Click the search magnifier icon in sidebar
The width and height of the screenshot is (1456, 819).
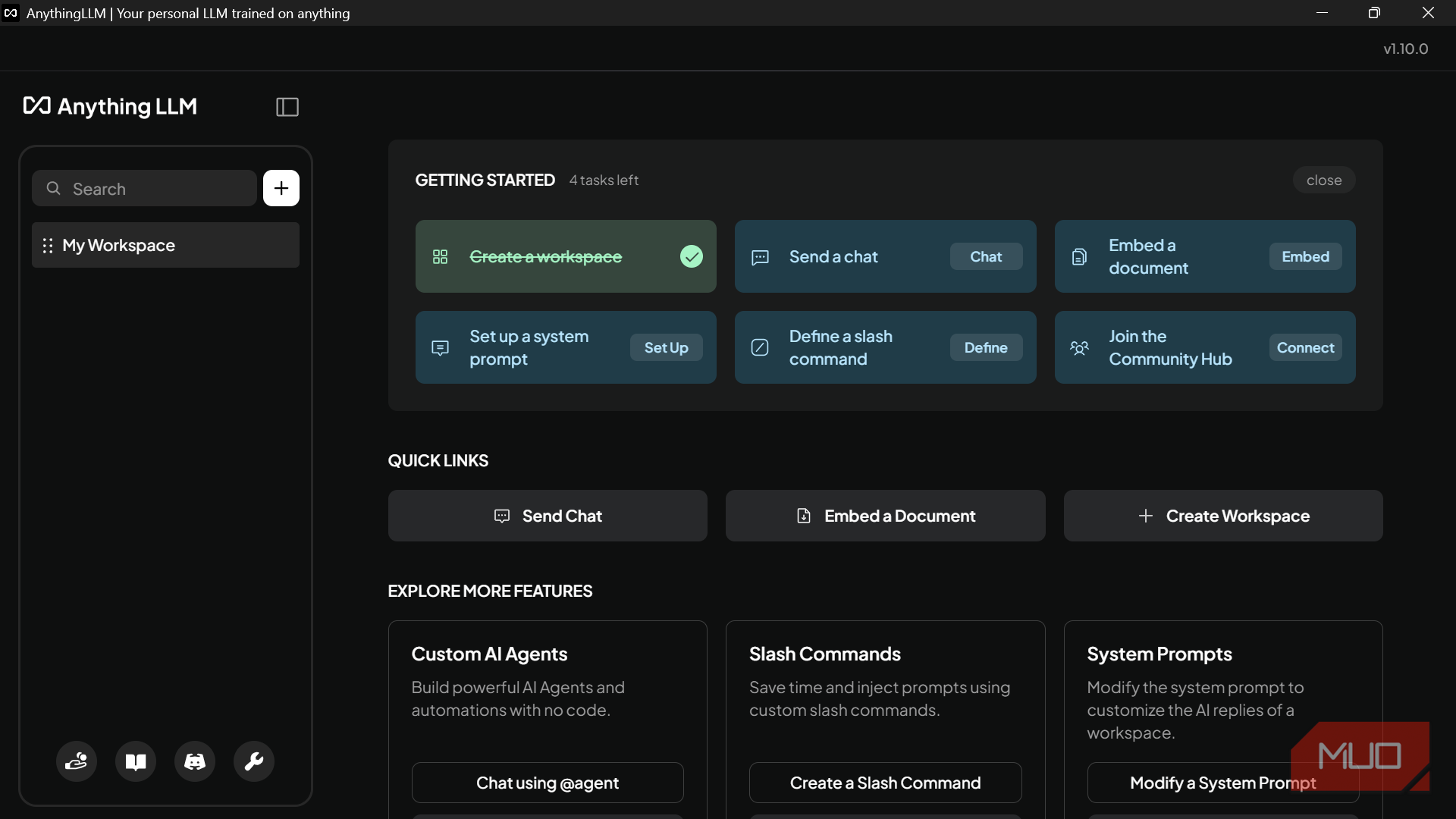tap(53, 188)
